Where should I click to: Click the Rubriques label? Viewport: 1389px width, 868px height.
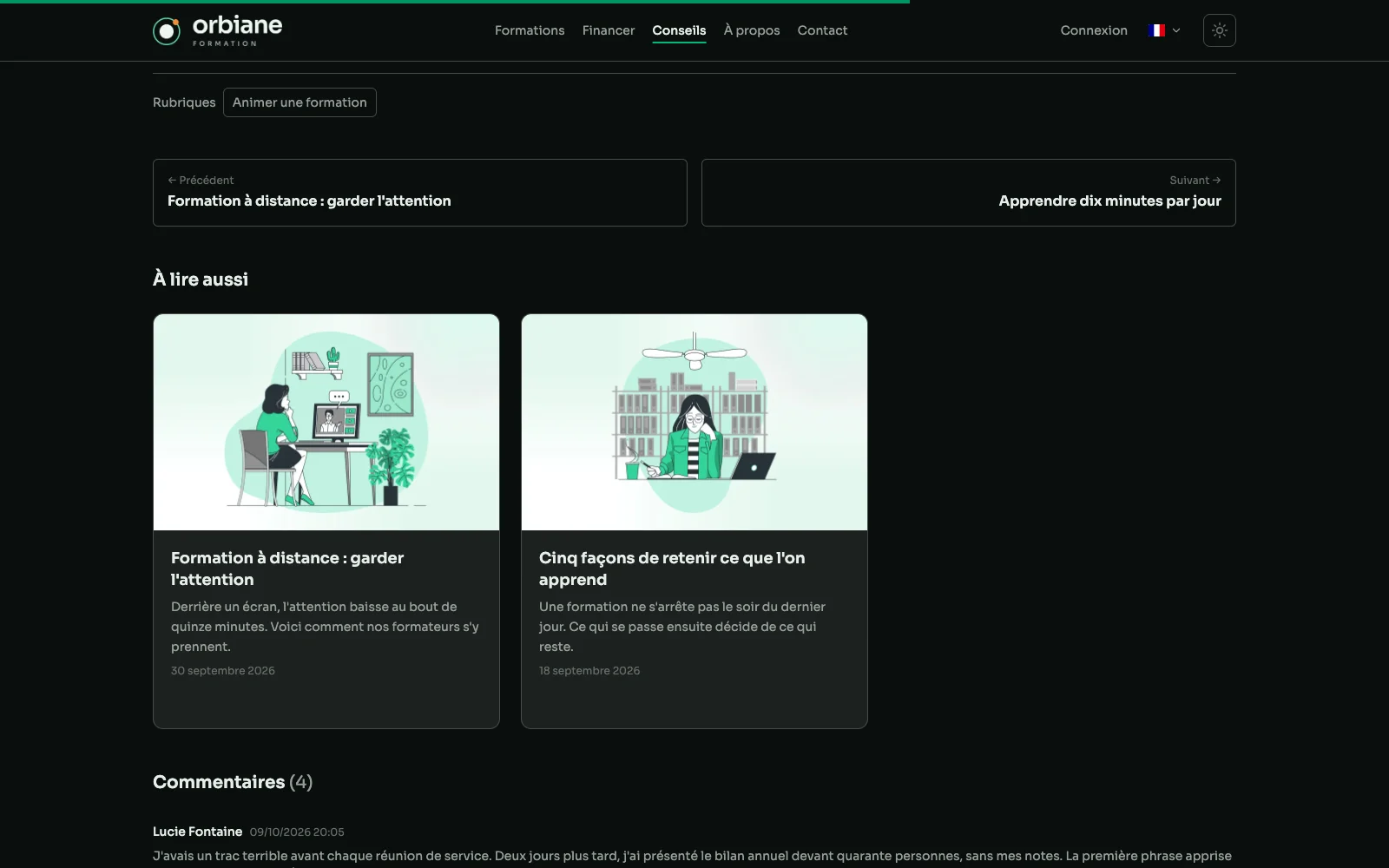pos(184,102)
